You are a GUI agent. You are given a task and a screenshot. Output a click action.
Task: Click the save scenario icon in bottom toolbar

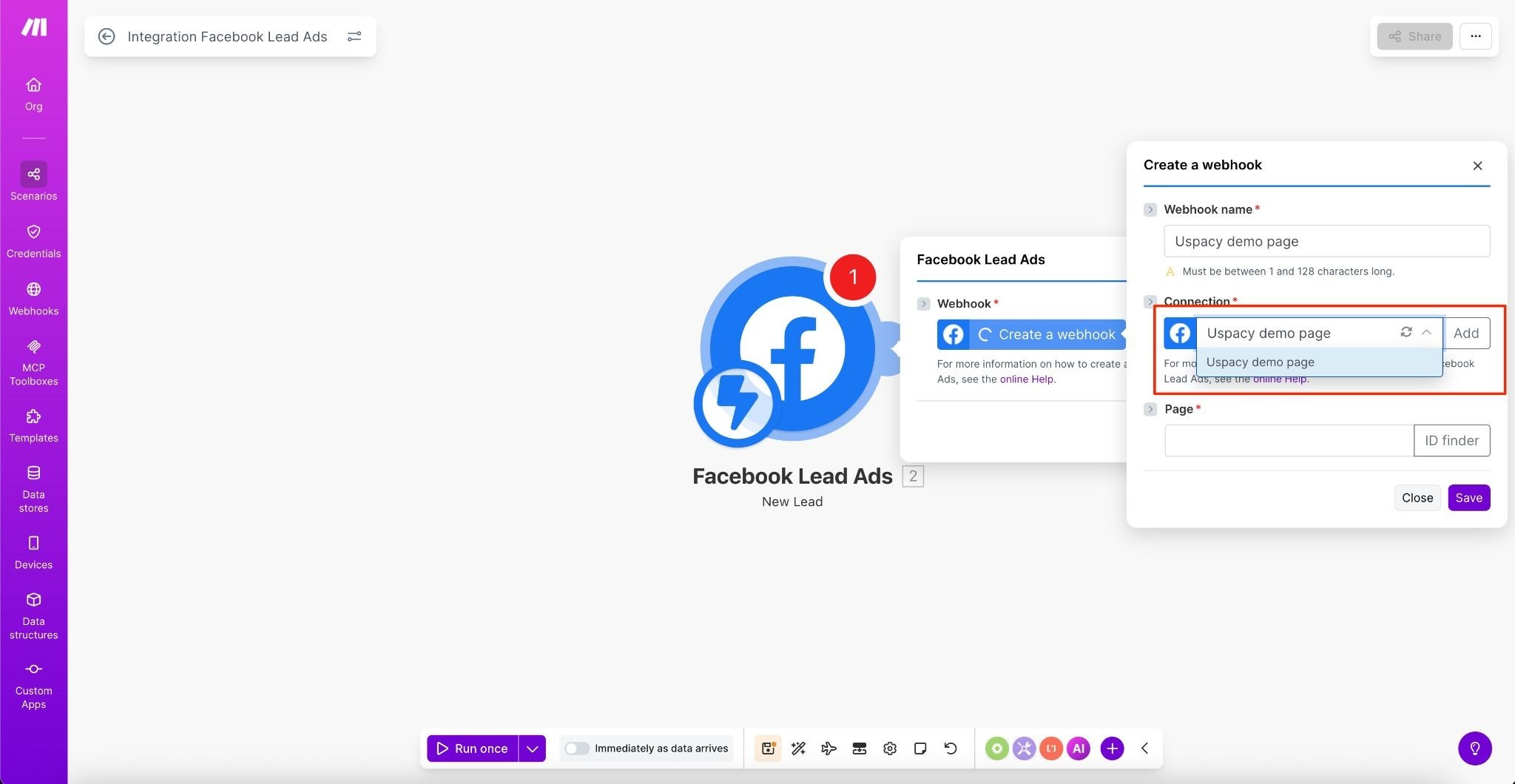(x=768, y=748)
